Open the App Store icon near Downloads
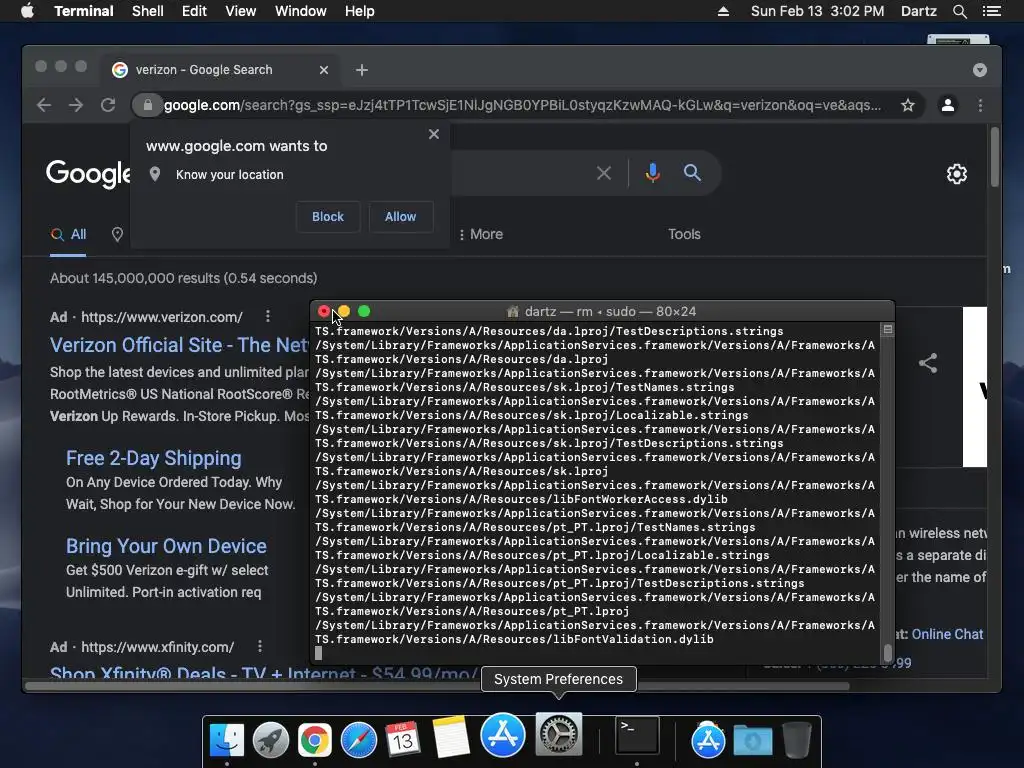The image size is (1024, 768). click(708, 740)
